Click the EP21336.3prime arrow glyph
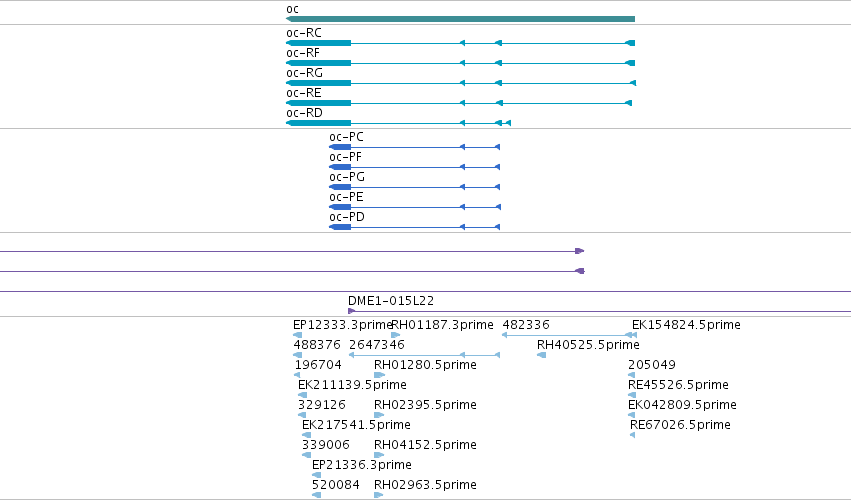The height and width of the screenshot is (500, 851). [316, 475]
